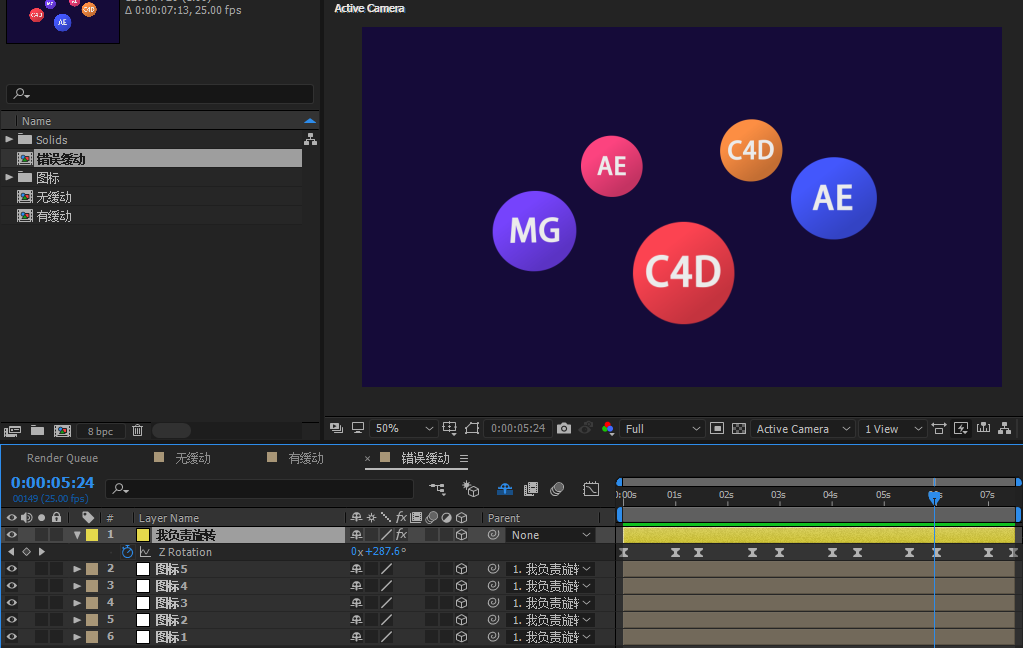Screen dimensions: 1023x648
Task: Click the new composition icon
Action: [62, 430]
